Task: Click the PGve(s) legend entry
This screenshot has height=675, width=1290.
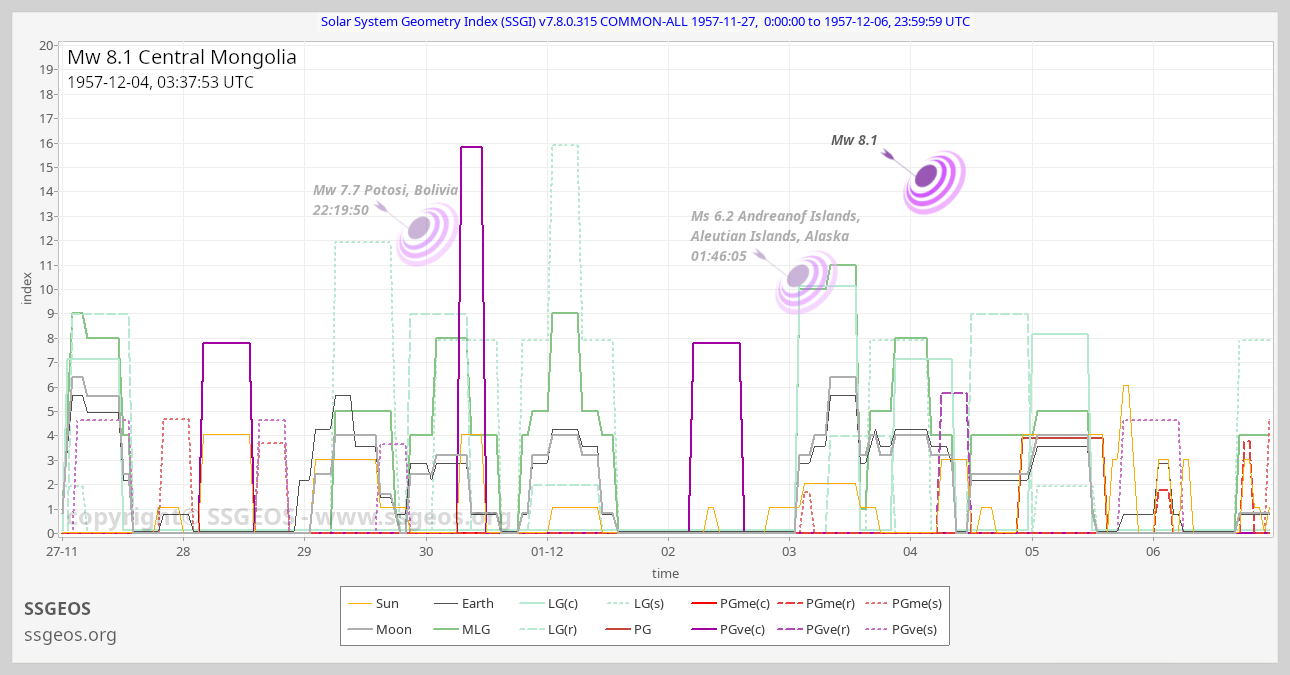Action: 901,630
